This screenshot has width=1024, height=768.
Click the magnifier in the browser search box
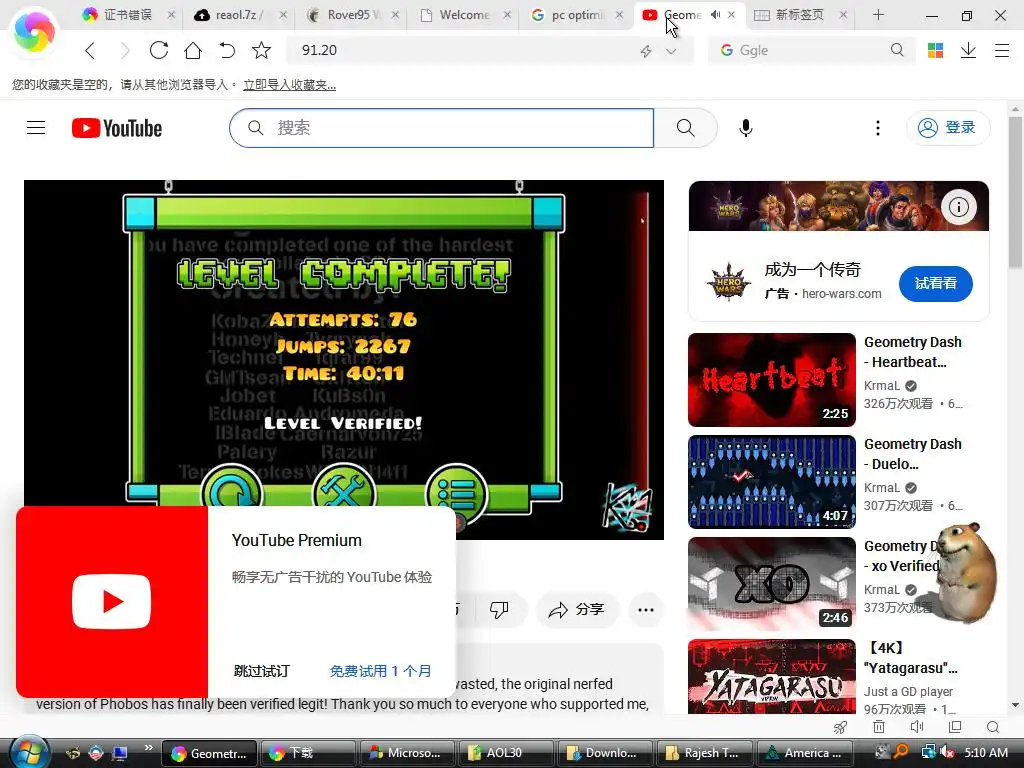tap(897, 50)
